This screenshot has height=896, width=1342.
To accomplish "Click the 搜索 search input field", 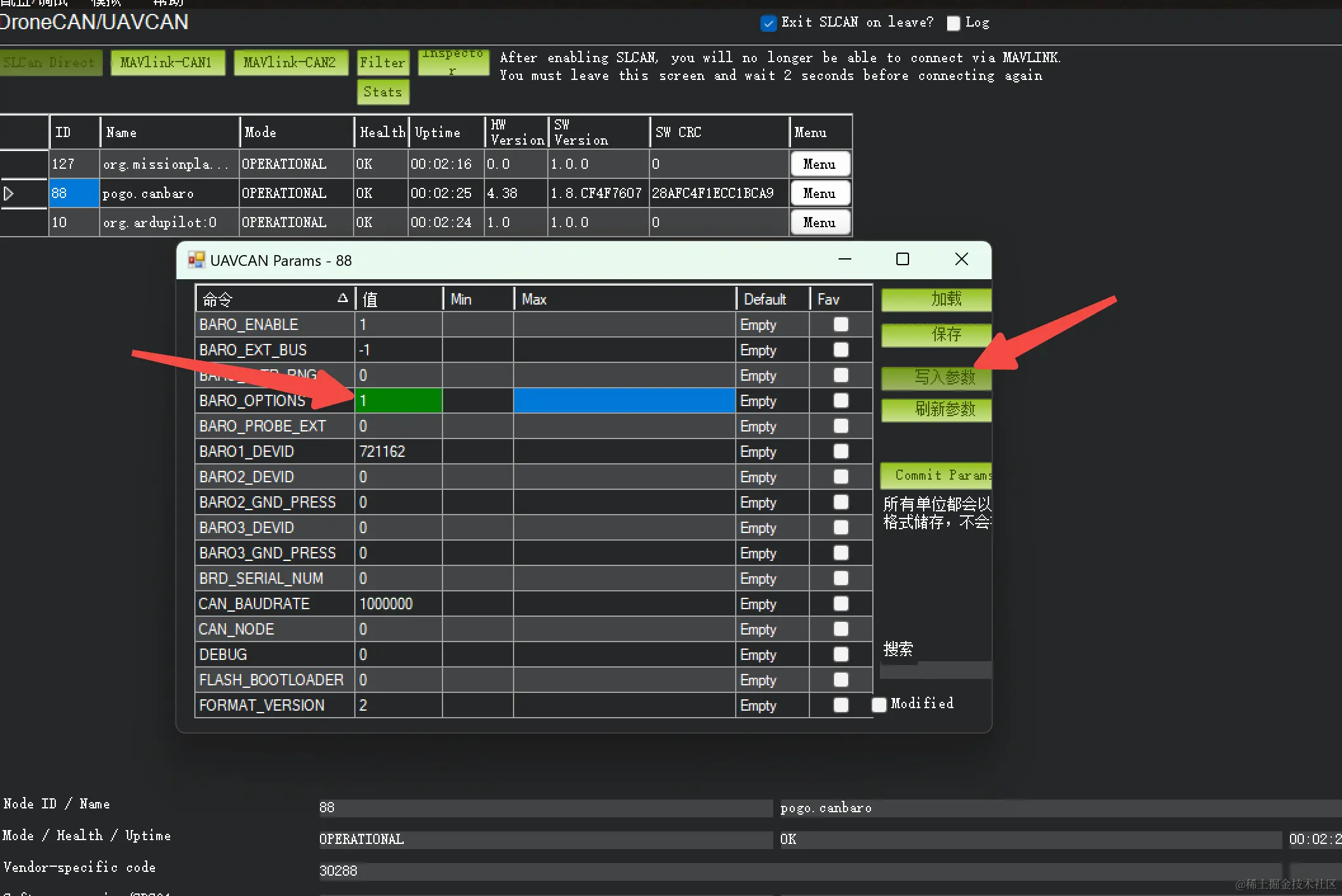I will point(935,670).
